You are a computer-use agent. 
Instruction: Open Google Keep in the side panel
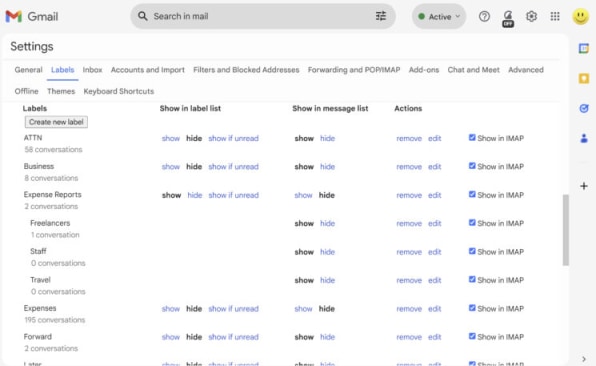(x=584, y=79)
